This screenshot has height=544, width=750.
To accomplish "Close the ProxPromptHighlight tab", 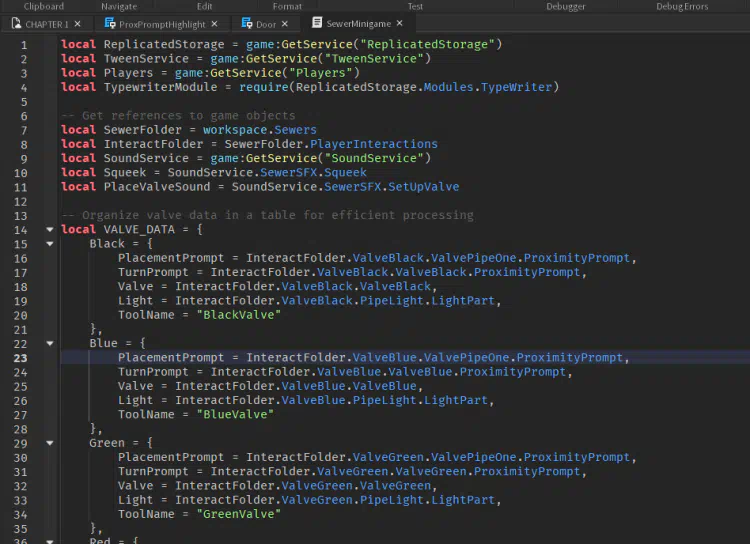I will (x=214, y=24).
